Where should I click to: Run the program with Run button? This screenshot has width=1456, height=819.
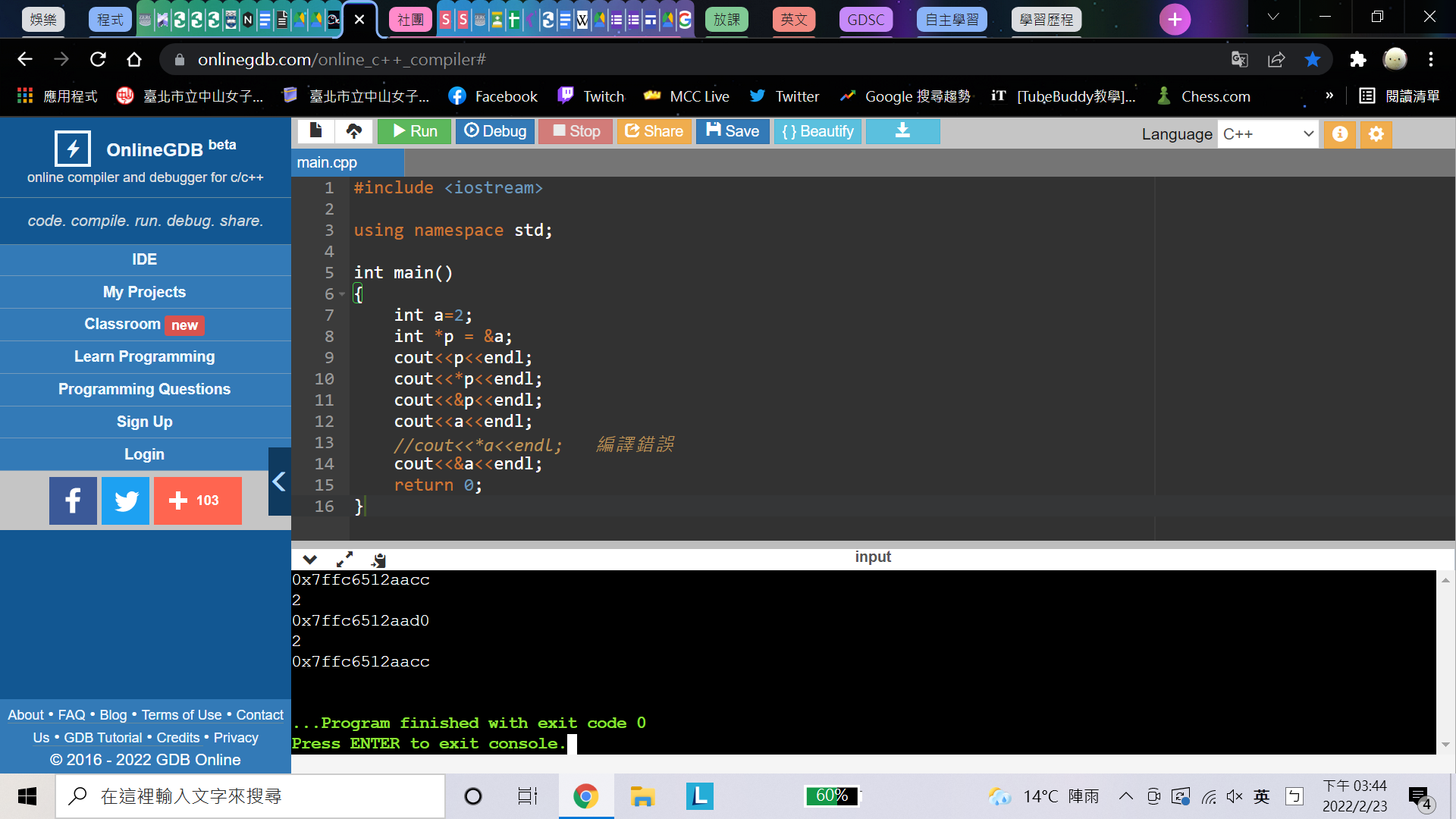pyautogui.click(x=414, y=131)
